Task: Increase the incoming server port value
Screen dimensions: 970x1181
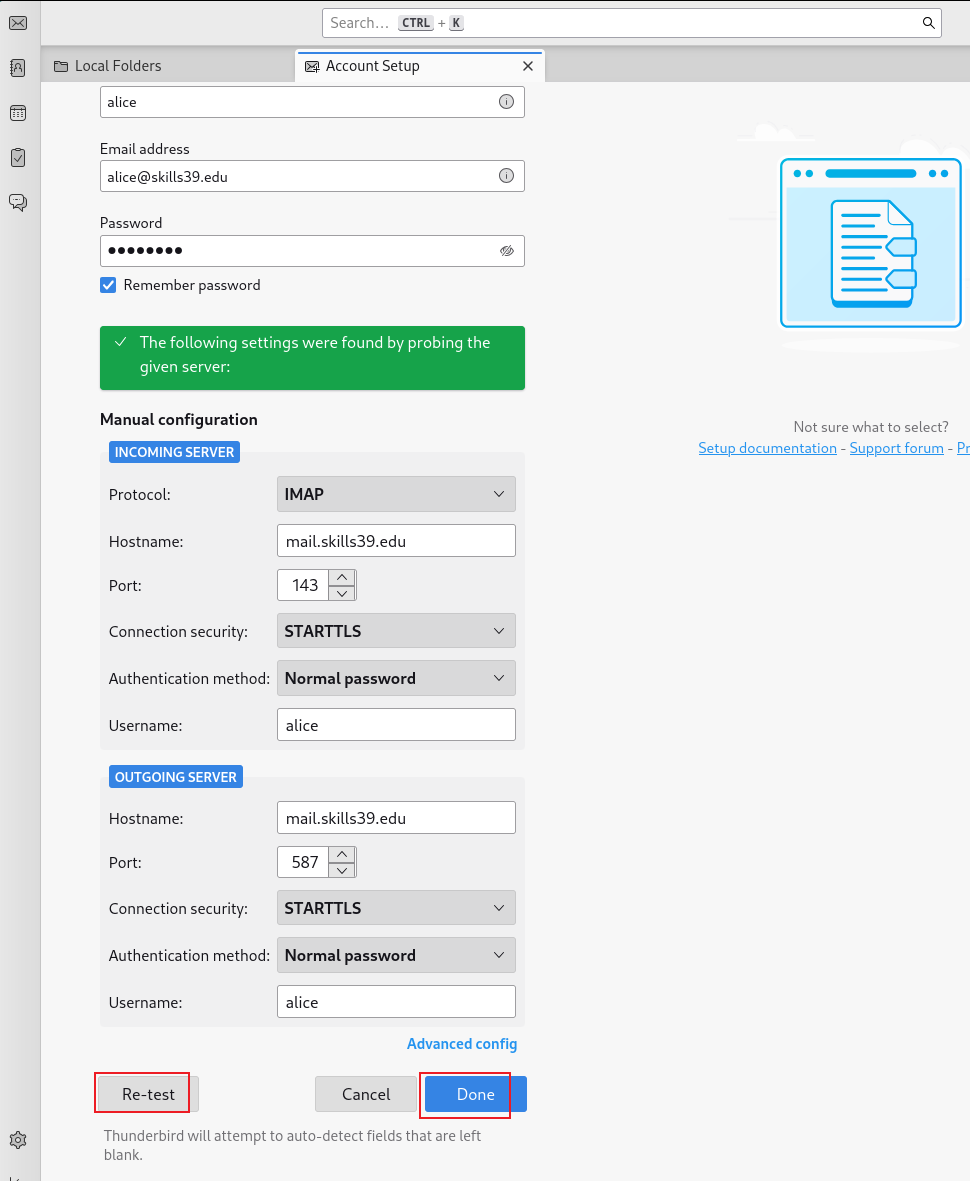Action: click(342, 578)
